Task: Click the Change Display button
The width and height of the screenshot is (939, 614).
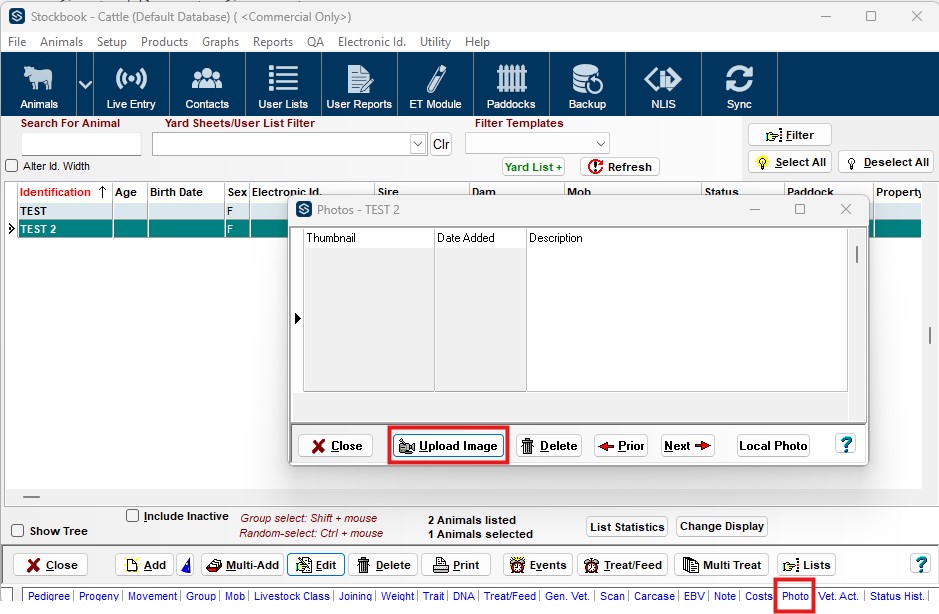Action: click(x=722, y=527)
